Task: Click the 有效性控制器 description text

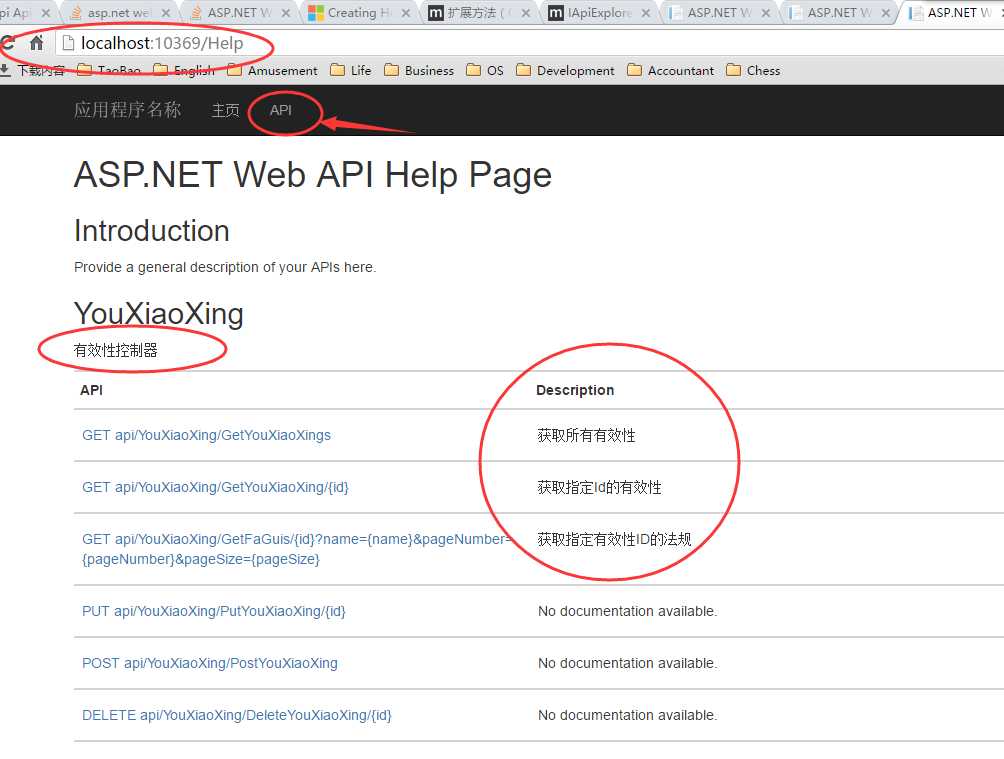Action: [x=115, y=350]
